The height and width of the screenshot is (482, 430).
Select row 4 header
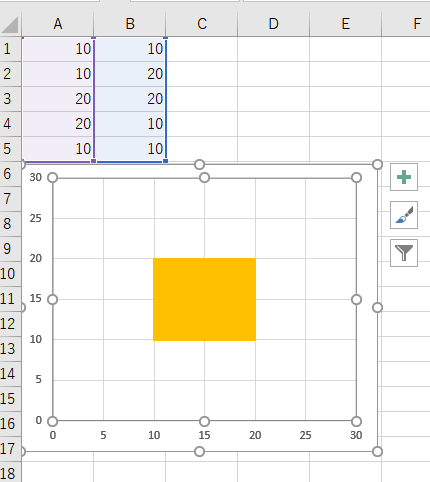tap(10, 124)
